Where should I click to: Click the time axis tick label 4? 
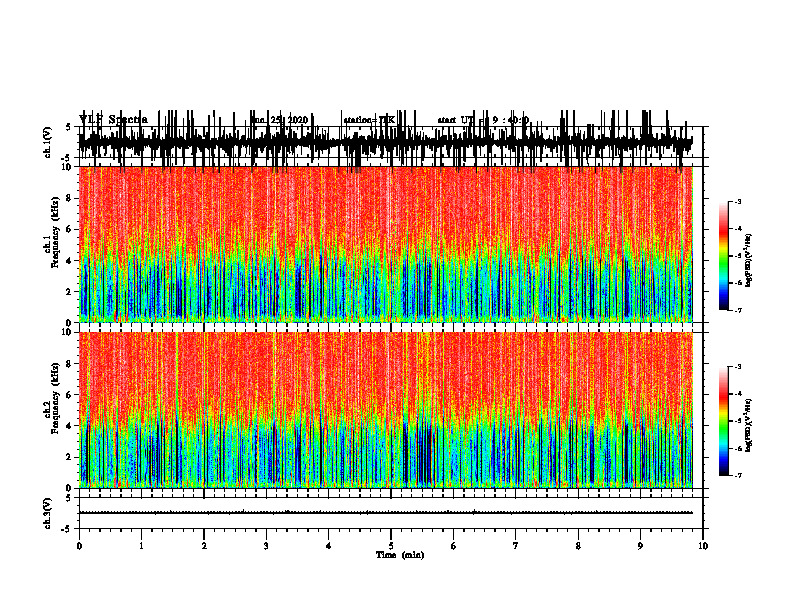(x=329, y=546)
